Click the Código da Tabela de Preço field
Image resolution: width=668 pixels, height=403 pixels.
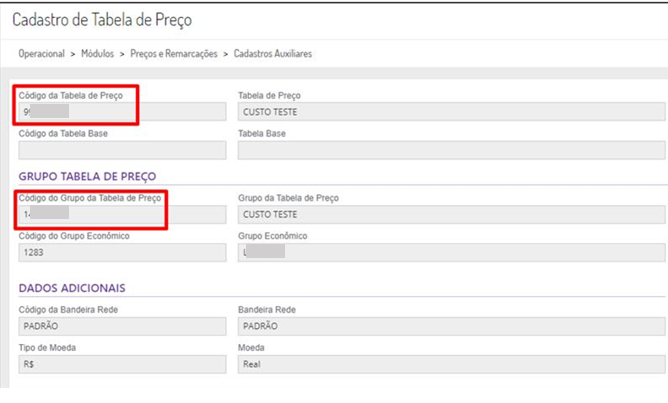122,112
